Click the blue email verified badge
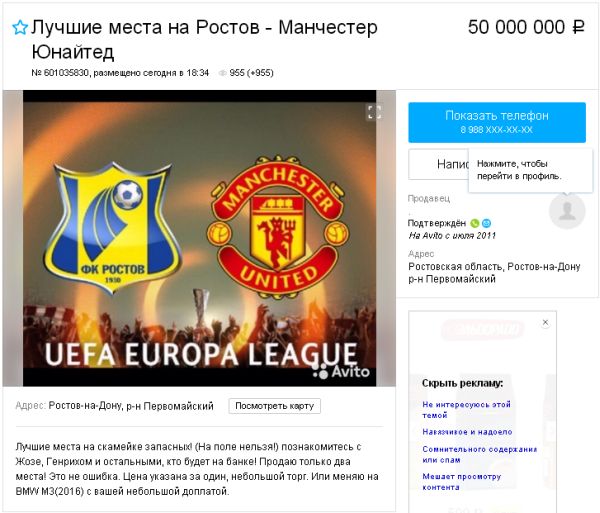Screen dimensions: 600x513 pos(486,223)
